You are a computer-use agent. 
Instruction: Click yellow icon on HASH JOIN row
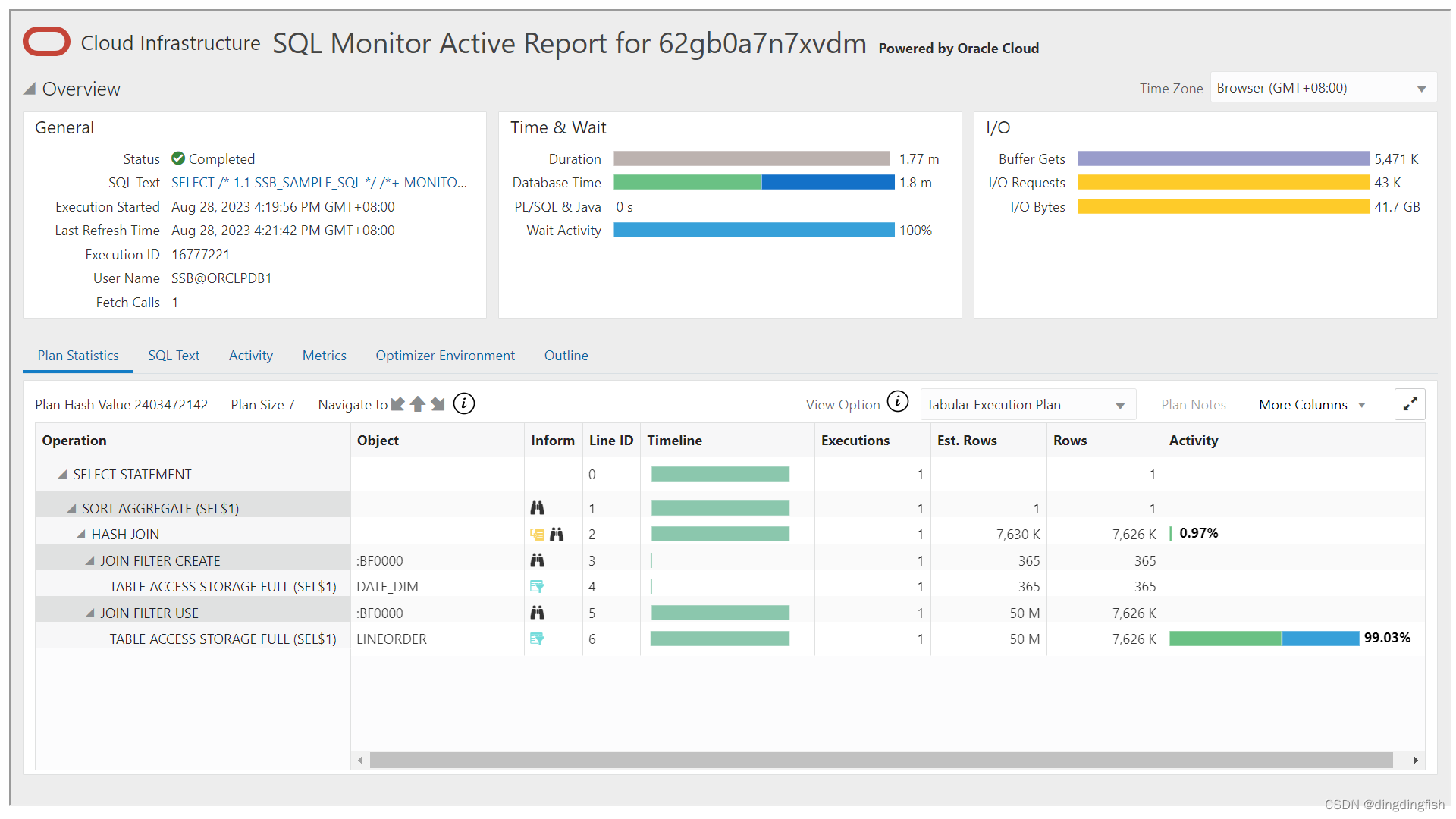tap(537, 535)
